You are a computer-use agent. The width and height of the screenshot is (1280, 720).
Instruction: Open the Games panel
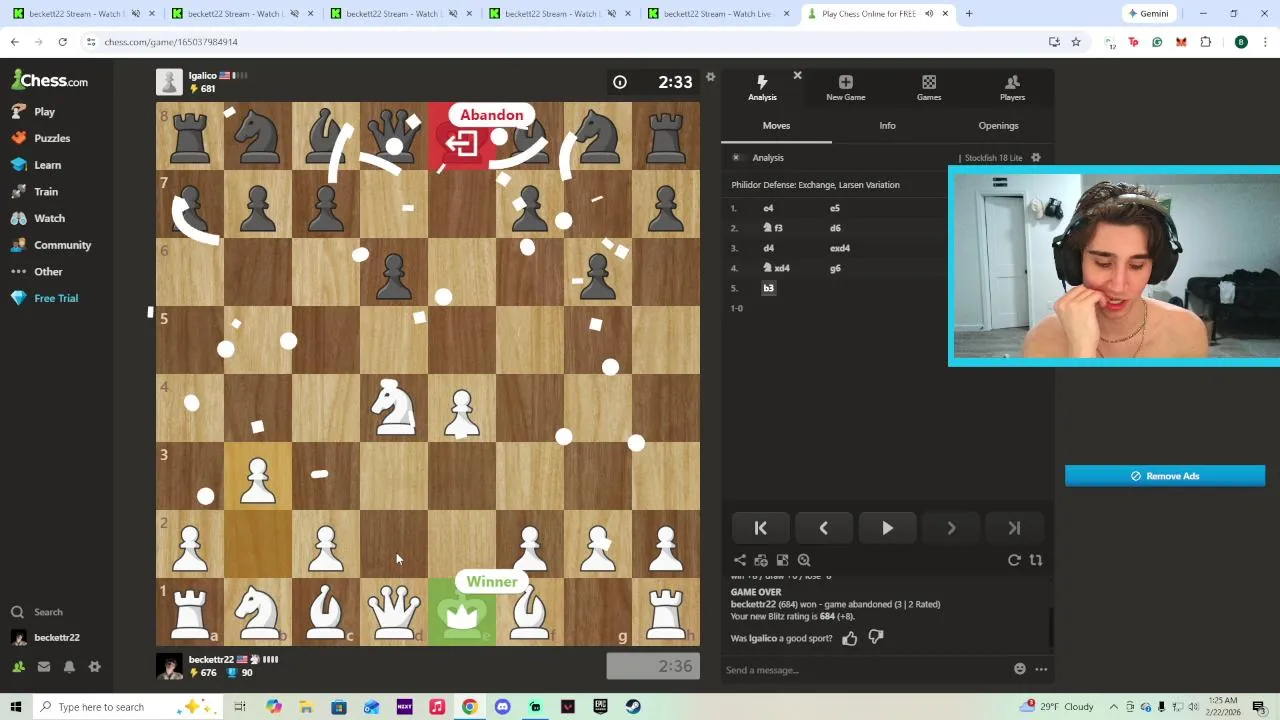pos(929,88)
